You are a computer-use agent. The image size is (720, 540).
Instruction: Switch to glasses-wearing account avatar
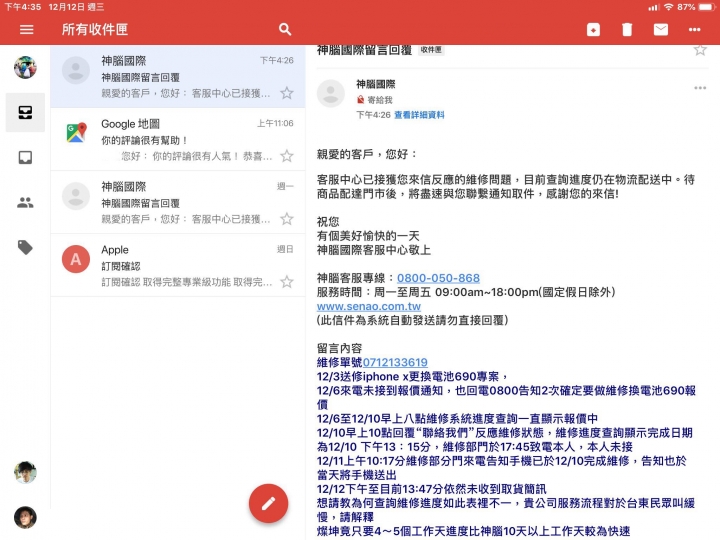click(25, 472)
